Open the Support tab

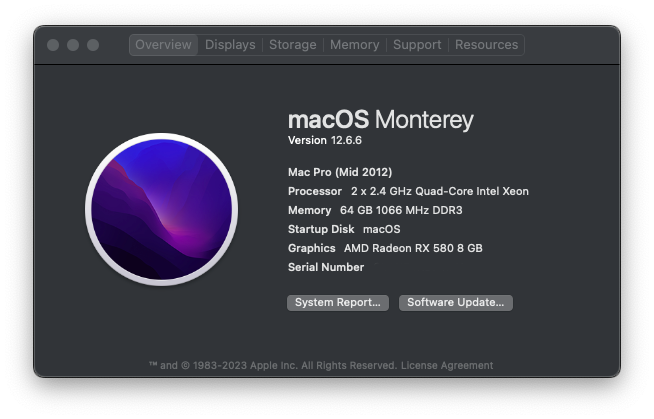pos(417,45)
